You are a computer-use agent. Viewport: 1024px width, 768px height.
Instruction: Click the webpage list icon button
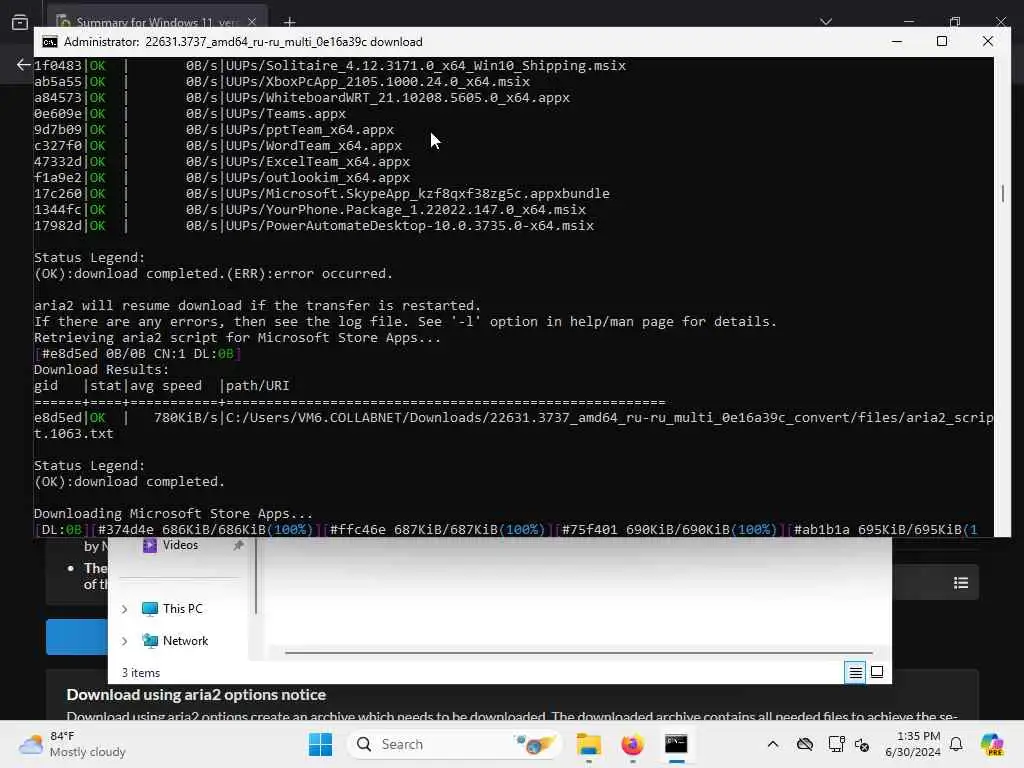coord(961,583)
